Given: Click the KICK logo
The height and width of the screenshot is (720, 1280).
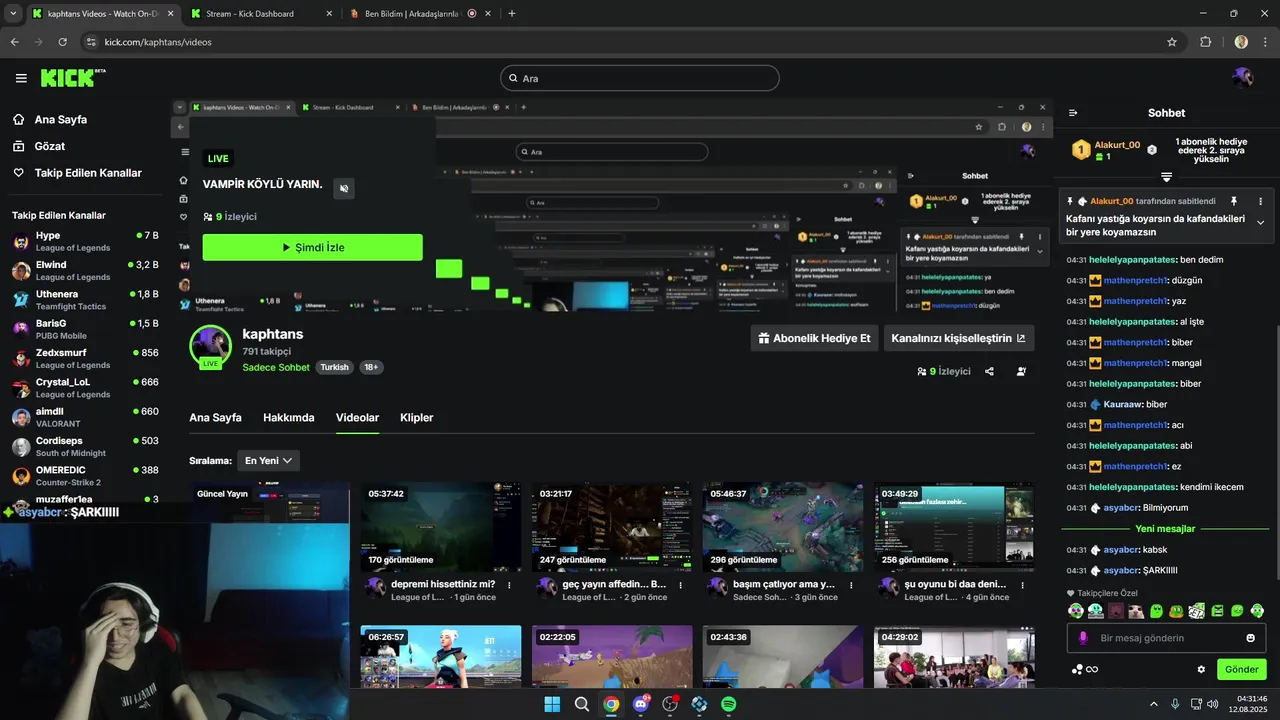Looking at the screenshot, I should 72,78.
